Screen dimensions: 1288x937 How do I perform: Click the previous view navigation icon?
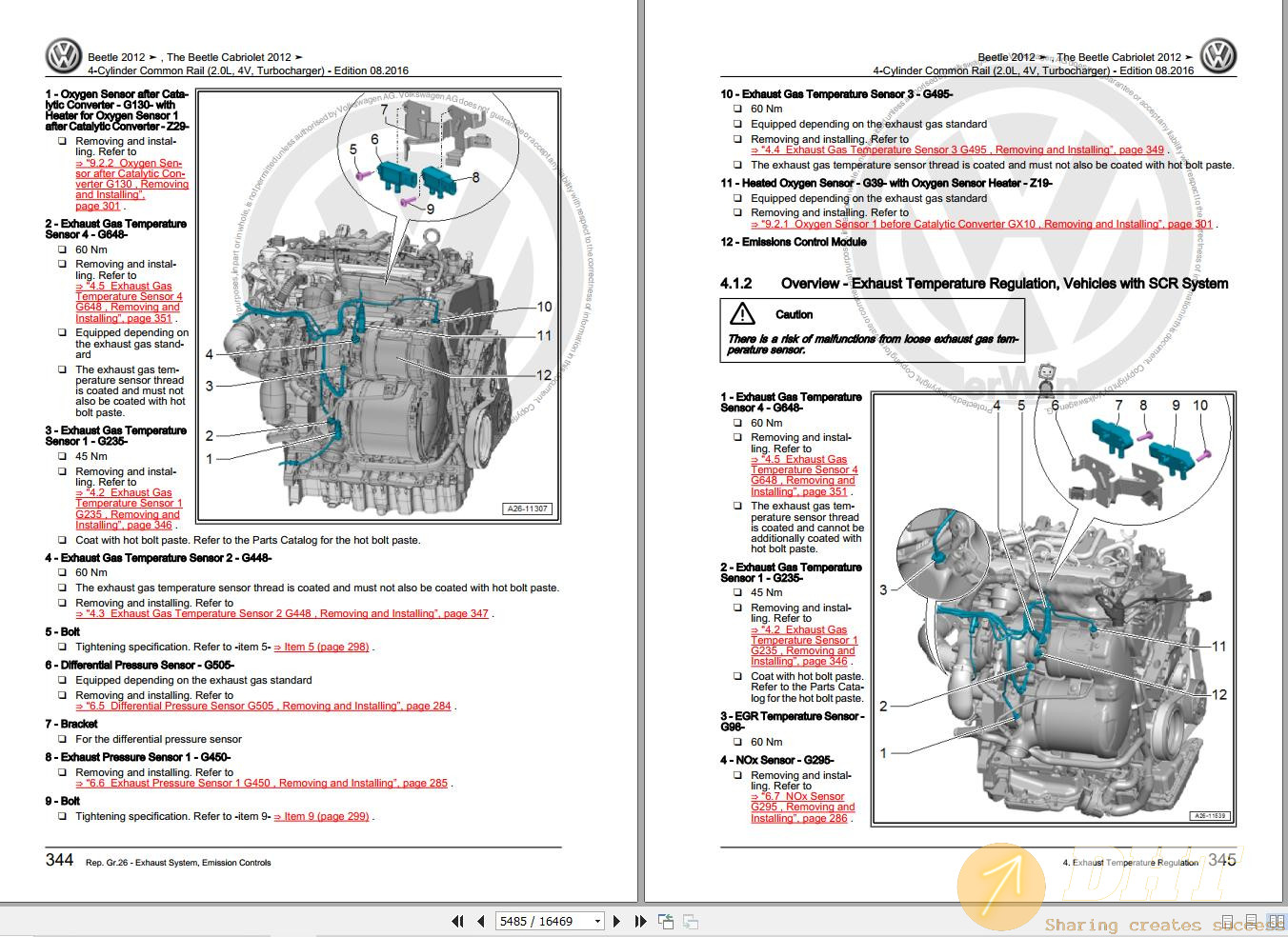666,921
